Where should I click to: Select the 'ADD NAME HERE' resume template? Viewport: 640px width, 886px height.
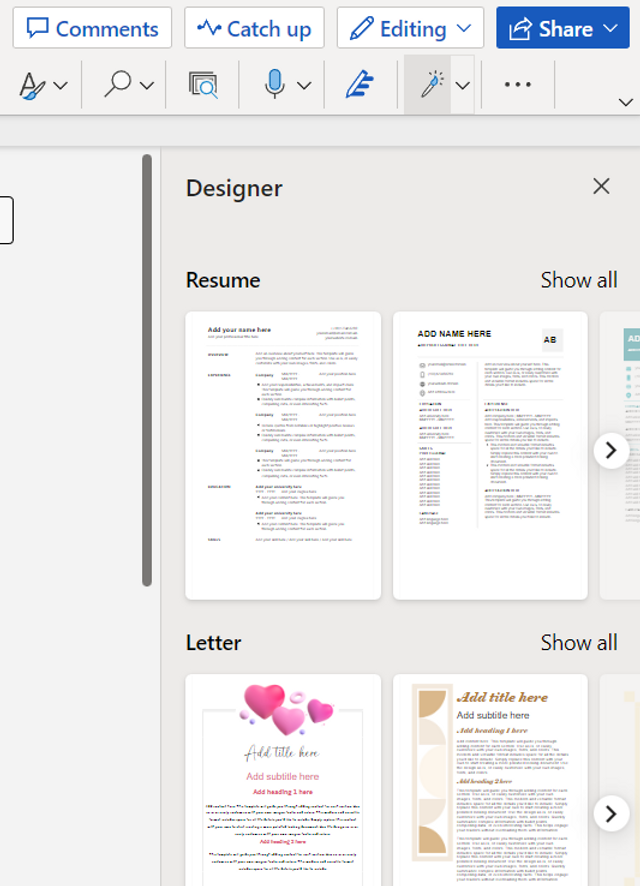coord(490,455)
